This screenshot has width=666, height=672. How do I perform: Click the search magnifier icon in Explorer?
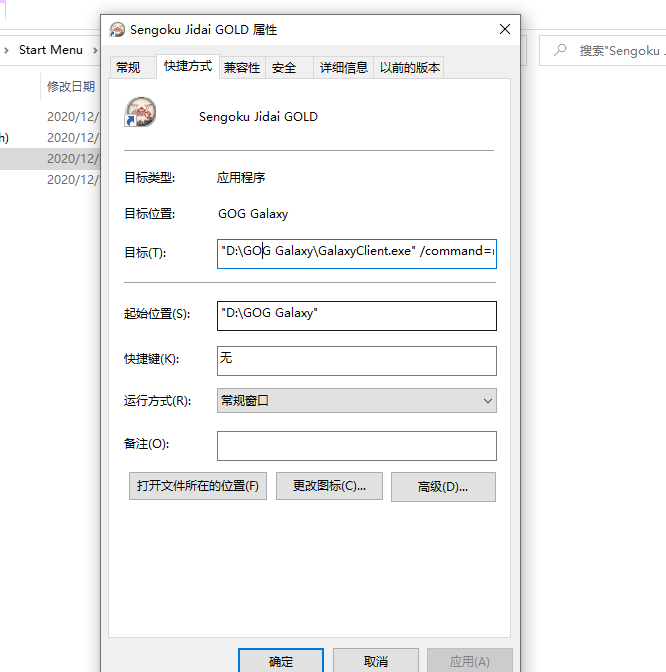(x=560, y=50)
